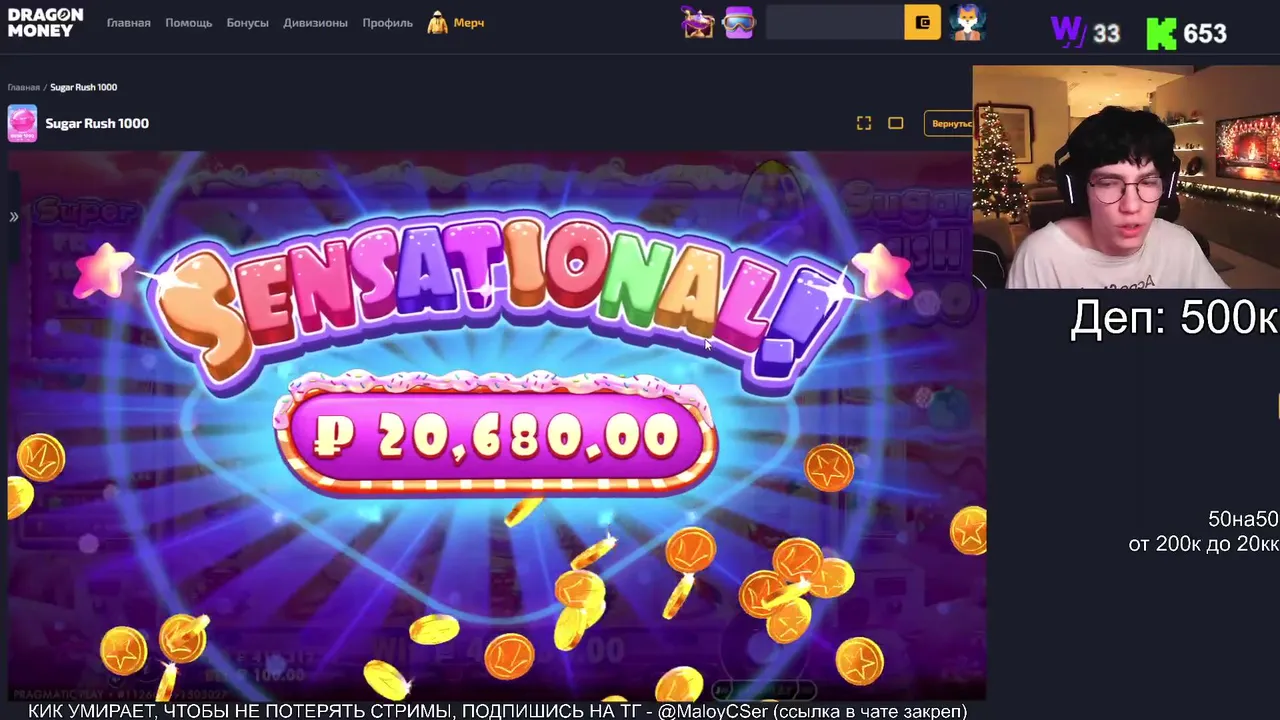
Task: Open the Профиль menu item
Action: click(387, 22)
